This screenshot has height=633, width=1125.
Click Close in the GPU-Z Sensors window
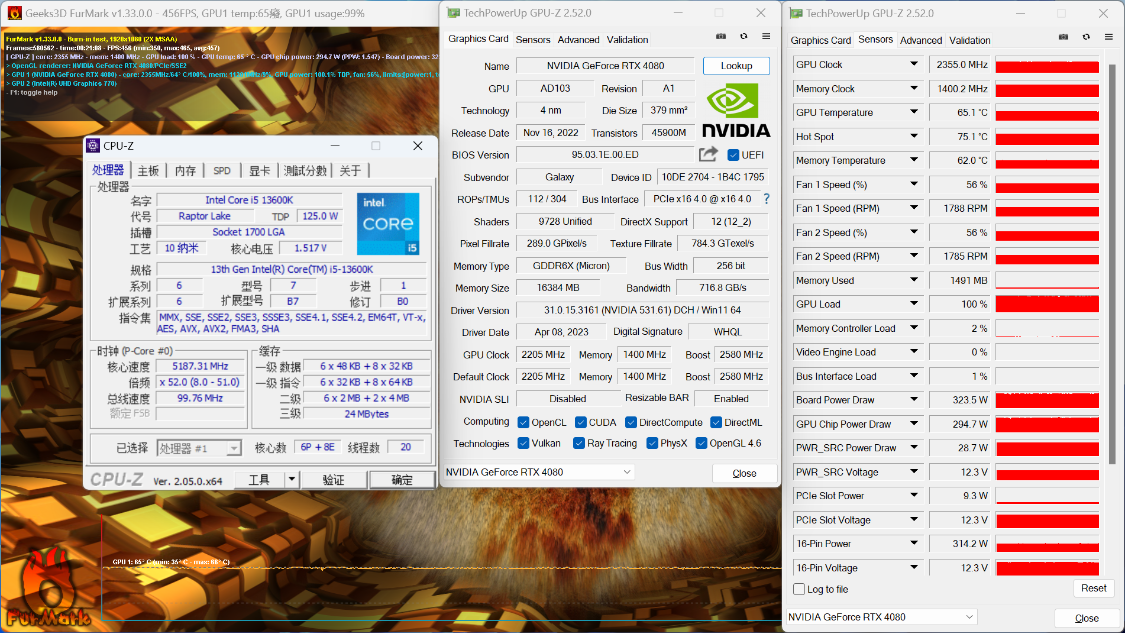pyautogui.click(x=1086, y=618)
